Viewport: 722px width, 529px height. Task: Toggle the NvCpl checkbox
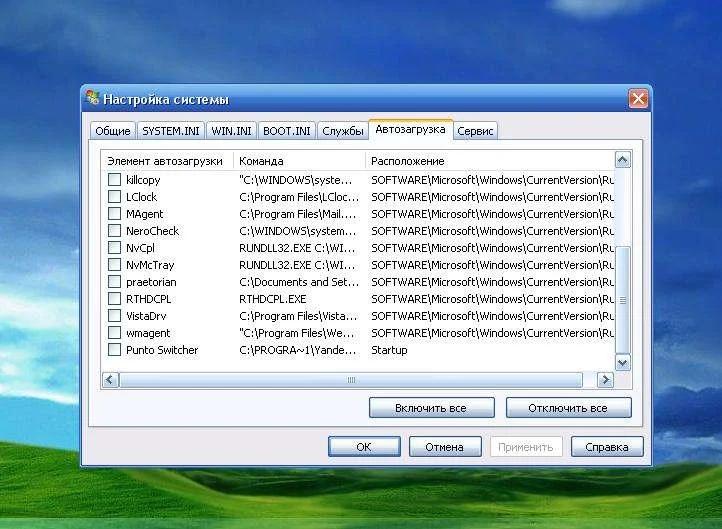pyautogui.click(x=114, y=248)
